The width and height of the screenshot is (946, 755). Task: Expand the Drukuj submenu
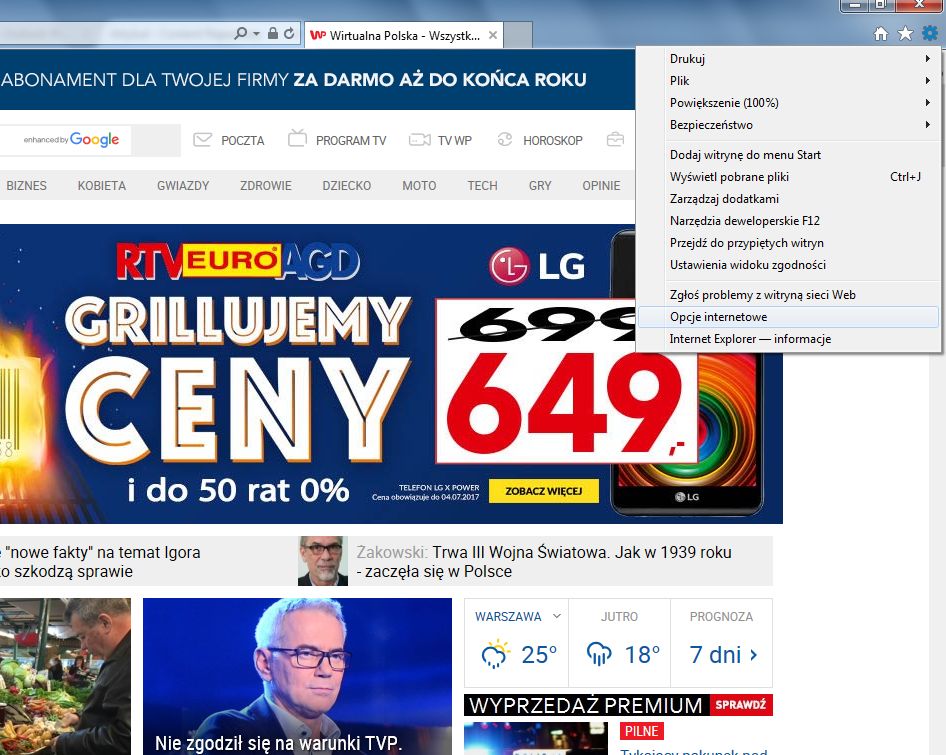[x=788, y=59]
